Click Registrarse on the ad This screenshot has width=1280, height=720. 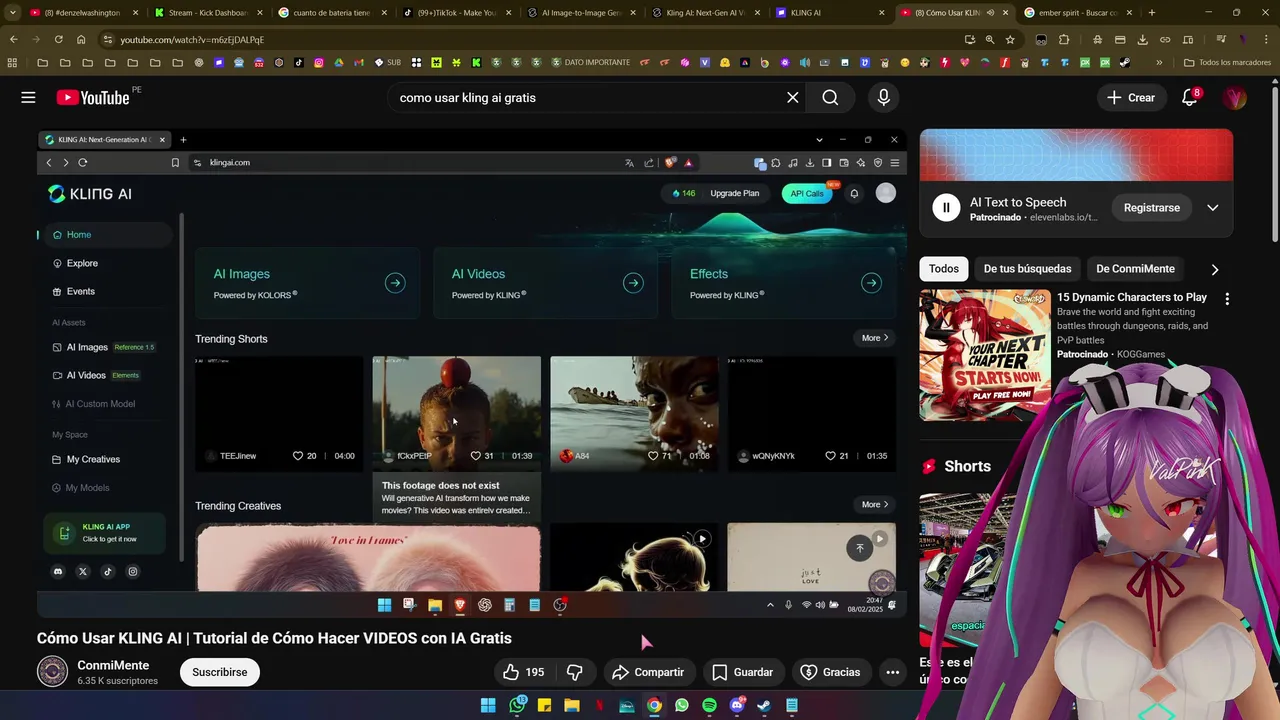pos(1151,208)
